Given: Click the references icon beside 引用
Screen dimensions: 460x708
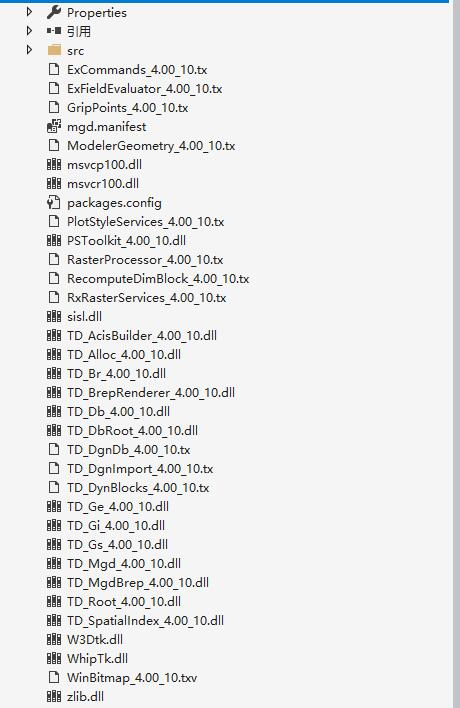Looking at the screenshot, I should (x=54, y=31).
